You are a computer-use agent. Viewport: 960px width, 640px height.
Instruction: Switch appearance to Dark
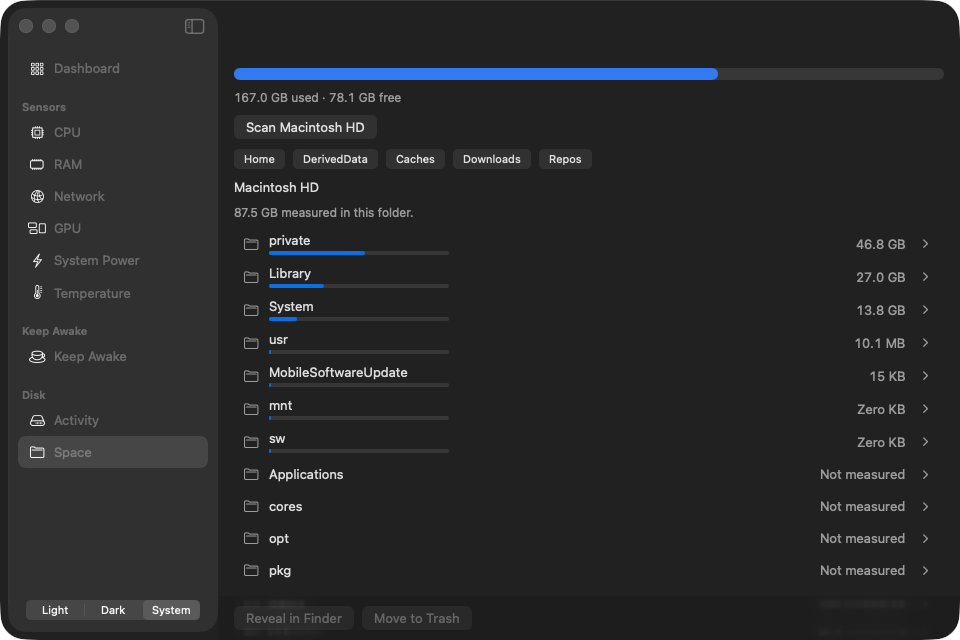[113, 610]
